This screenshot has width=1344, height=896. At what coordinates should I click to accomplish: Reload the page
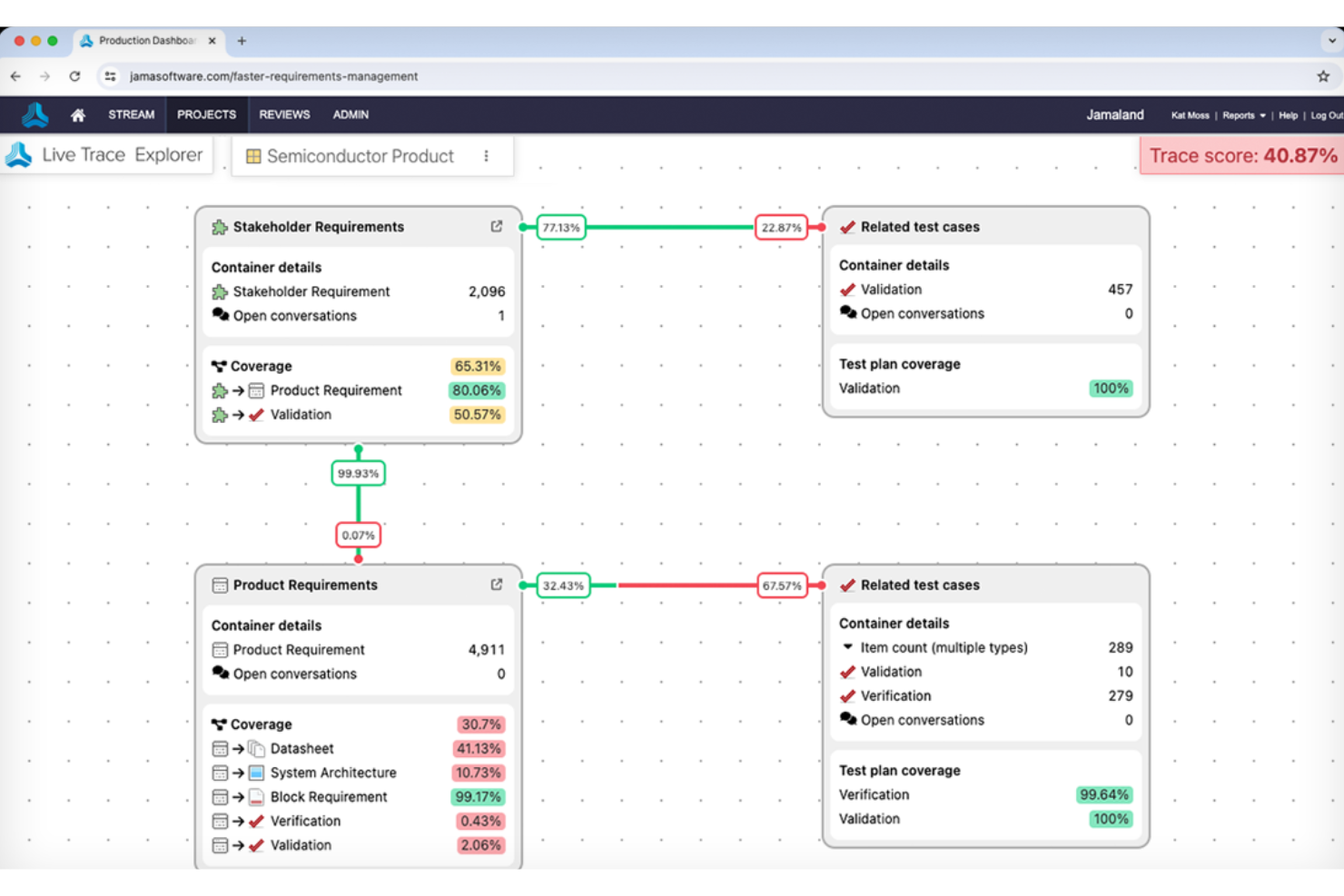74,76
